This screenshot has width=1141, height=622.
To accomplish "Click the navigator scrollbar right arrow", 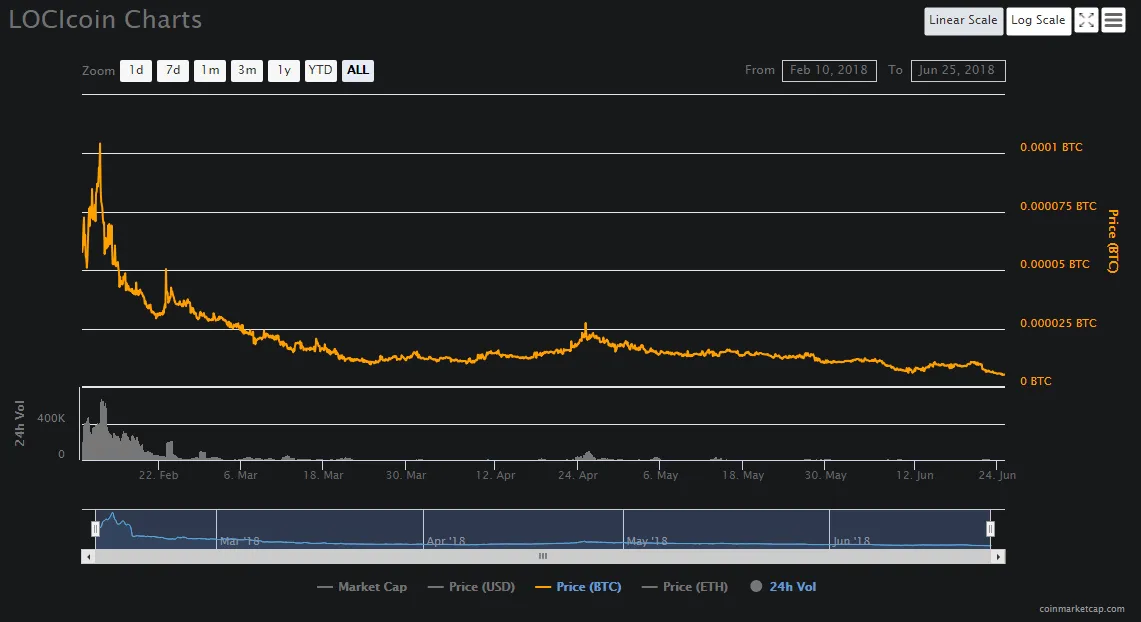I will 998,557.
